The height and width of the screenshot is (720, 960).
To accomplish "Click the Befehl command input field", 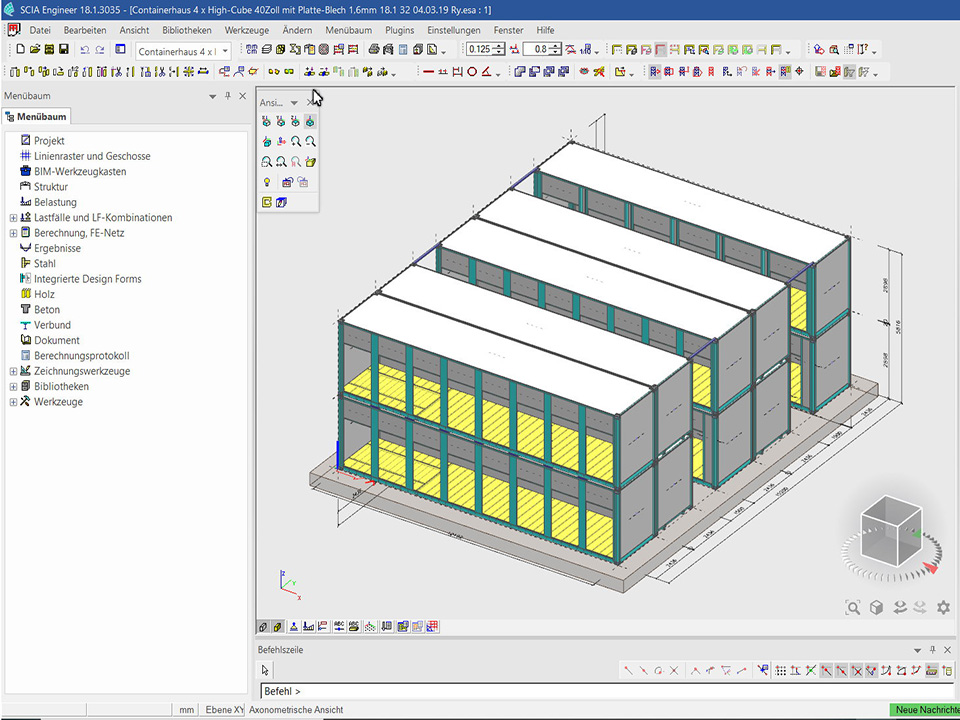I will [600, 691].
